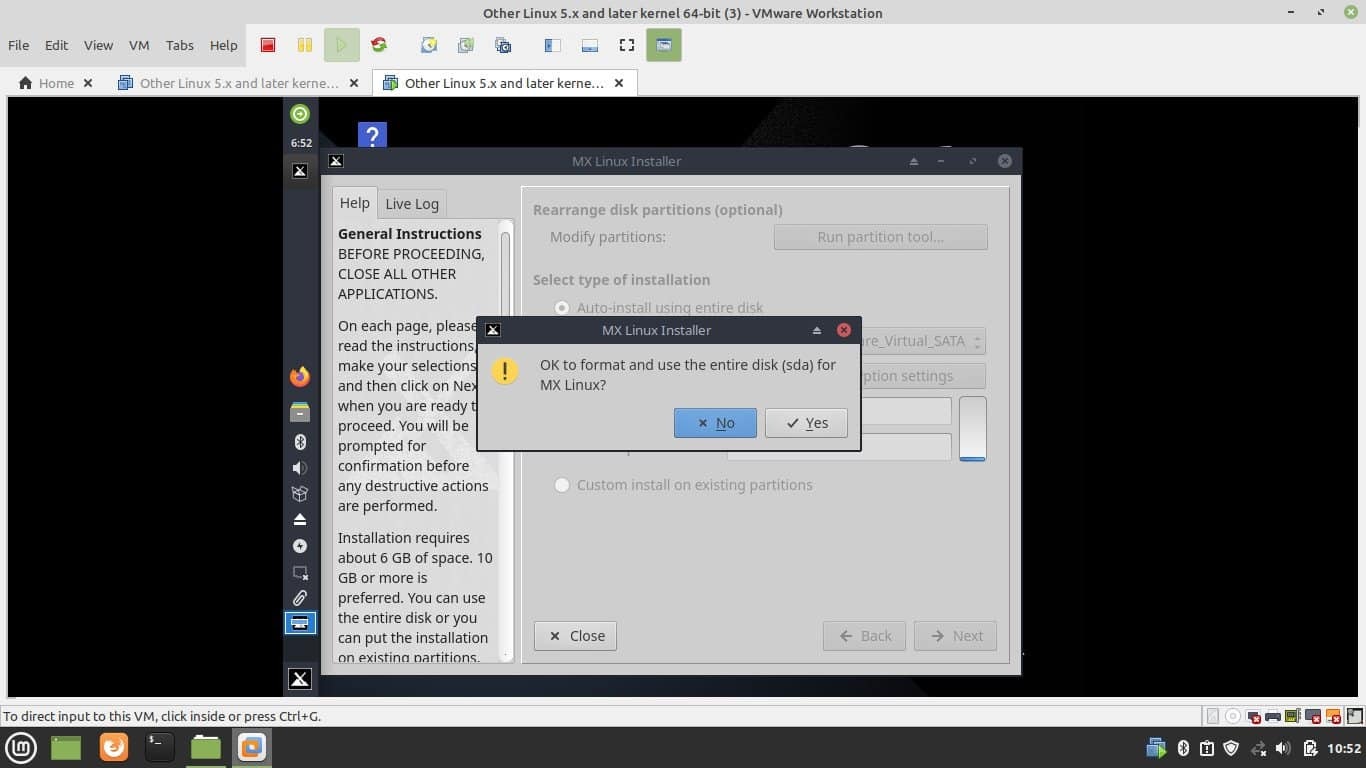Click the yellow warning icon in the dialog
Viewport: 1366px width, 768px height.
click(x=505, y=371)
